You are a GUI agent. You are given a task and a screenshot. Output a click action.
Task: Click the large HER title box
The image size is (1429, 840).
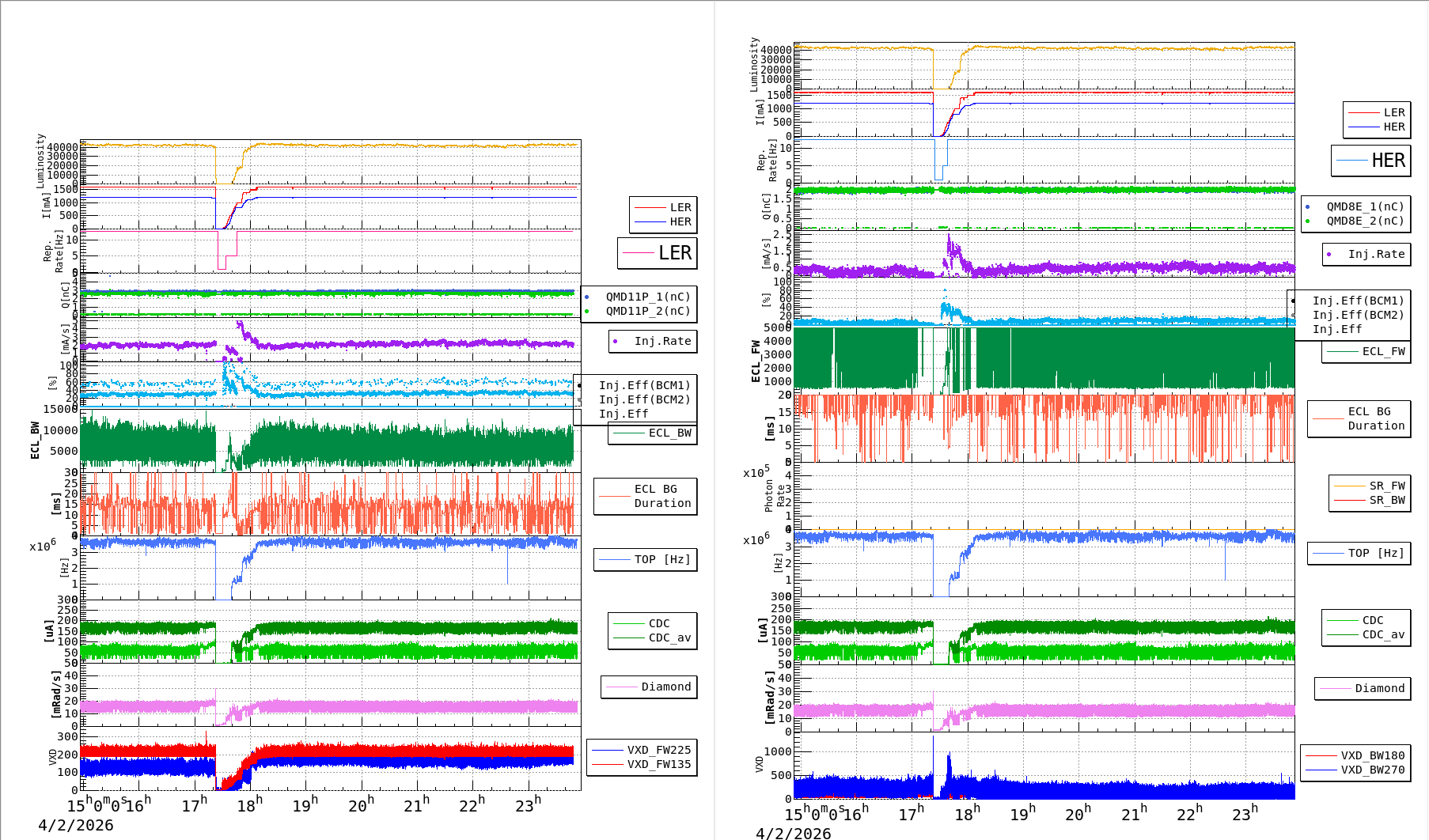pyautogui.click(x=1371, y=161)
